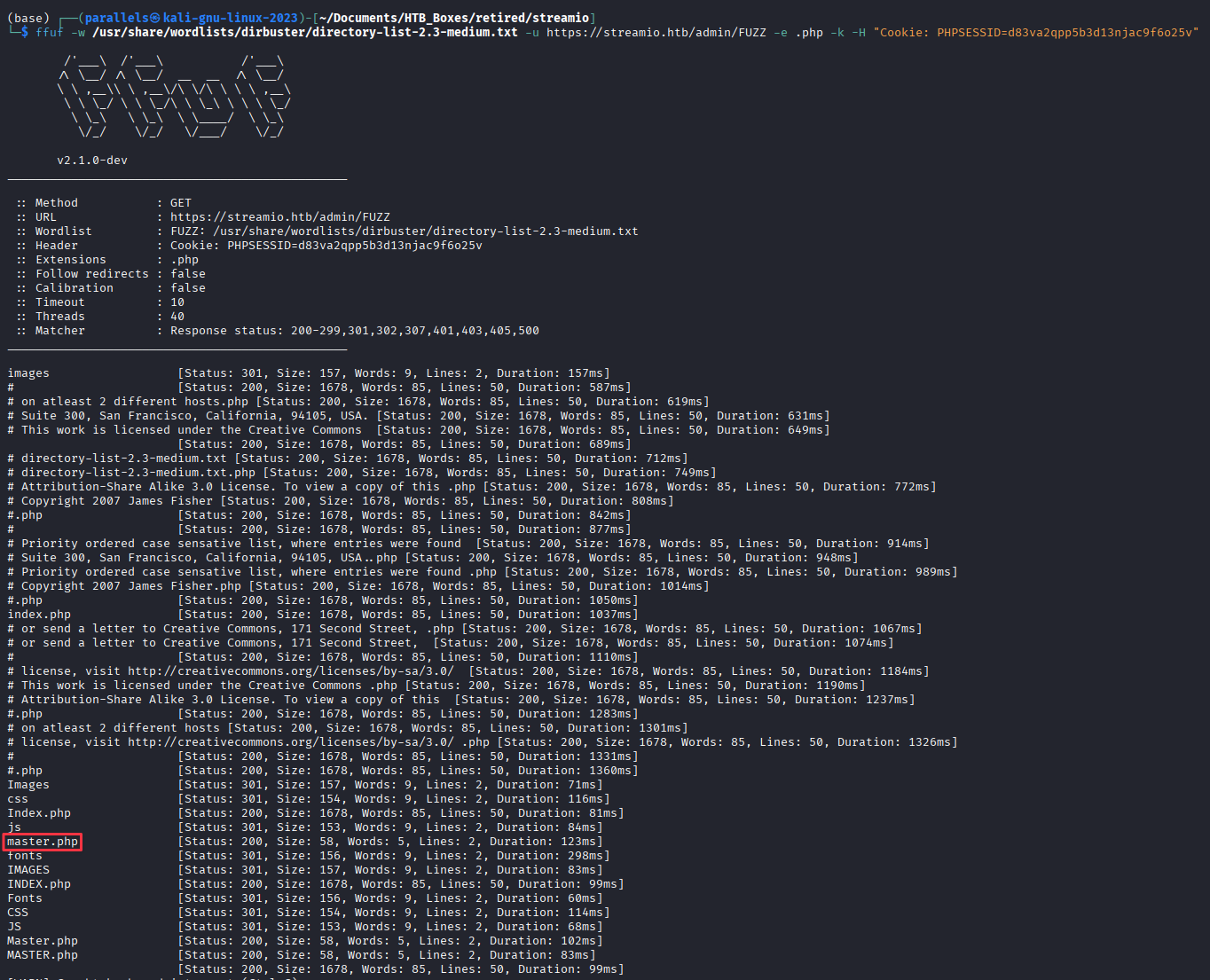1210x980 pixels.
Task: Select the uppercase JS result name
Action: coord(14,927)
